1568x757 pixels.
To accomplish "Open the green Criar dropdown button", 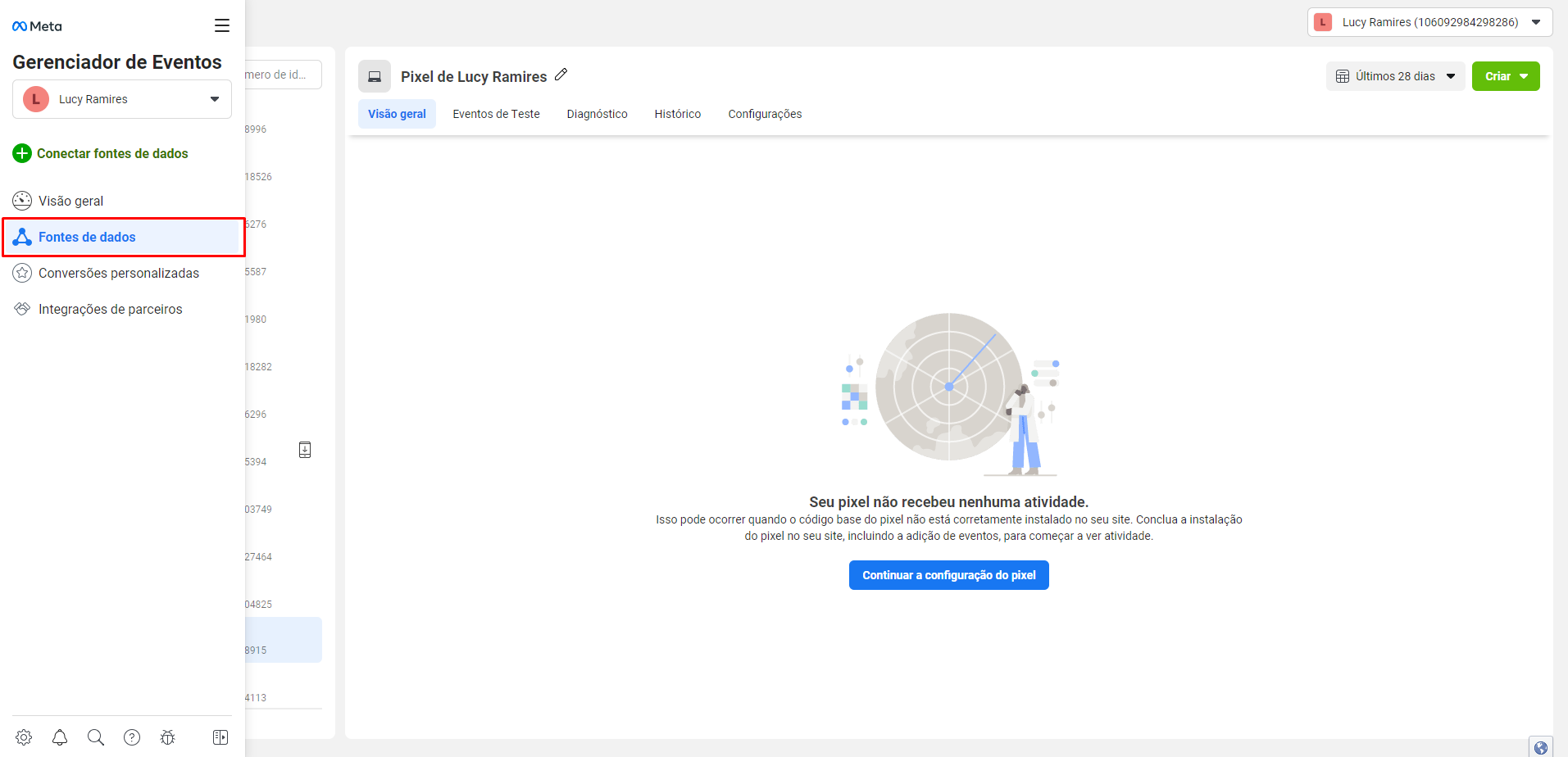I will [1506, 76].
